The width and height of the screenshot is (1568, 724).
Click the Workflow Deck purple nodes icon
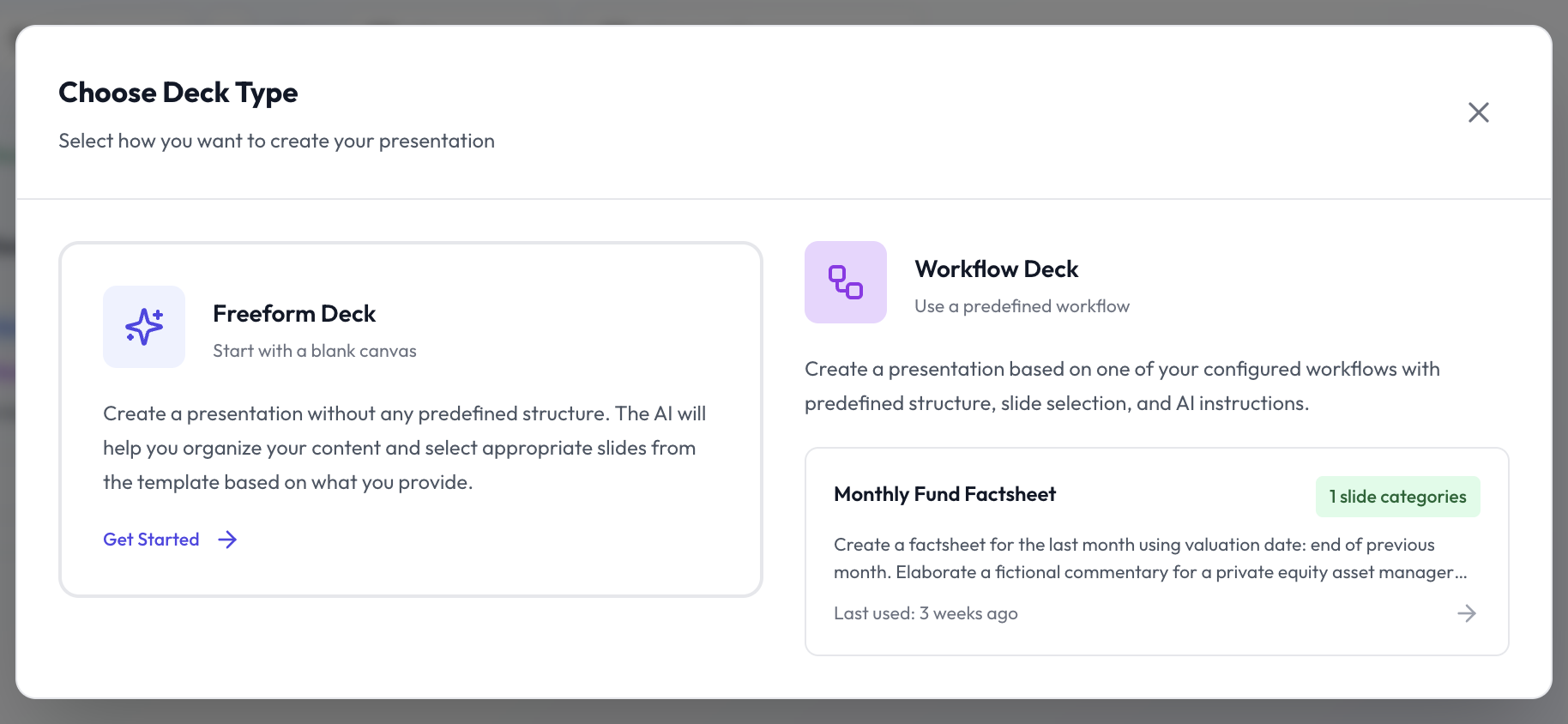tap(845, 282)
